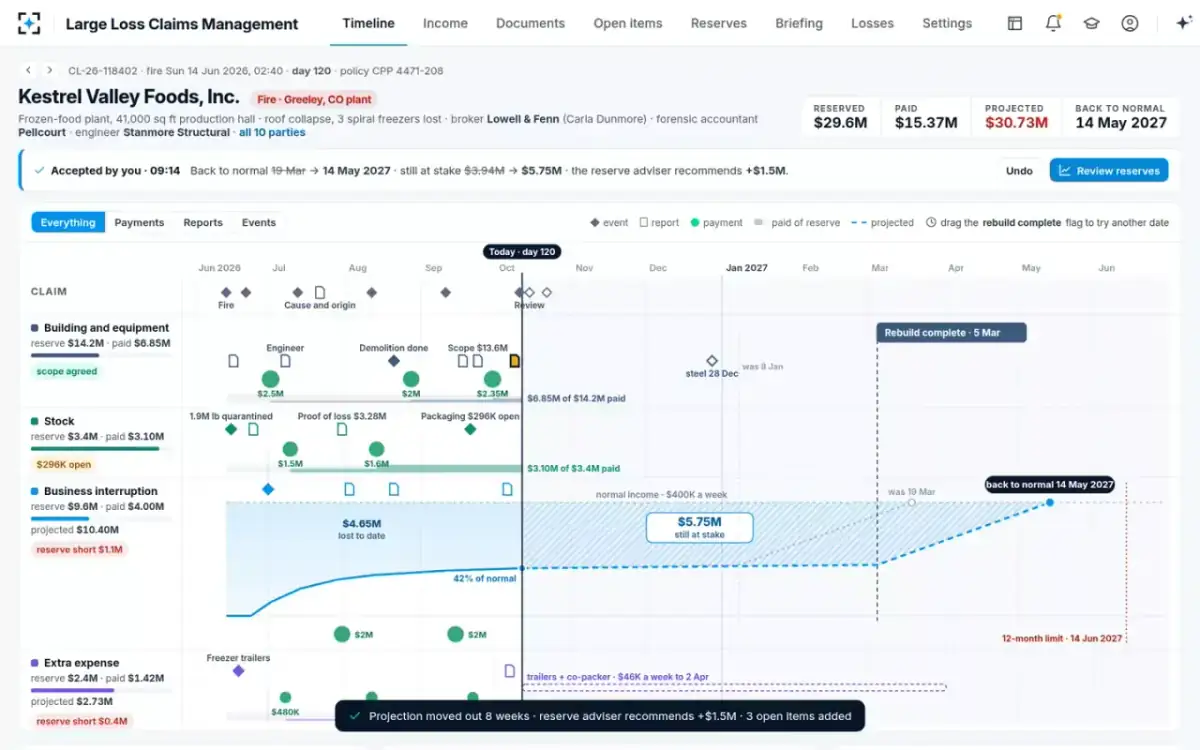
Task: Click the 12-month limit 14 Jun 2027 label
Action: click(x=1062, y=638)
